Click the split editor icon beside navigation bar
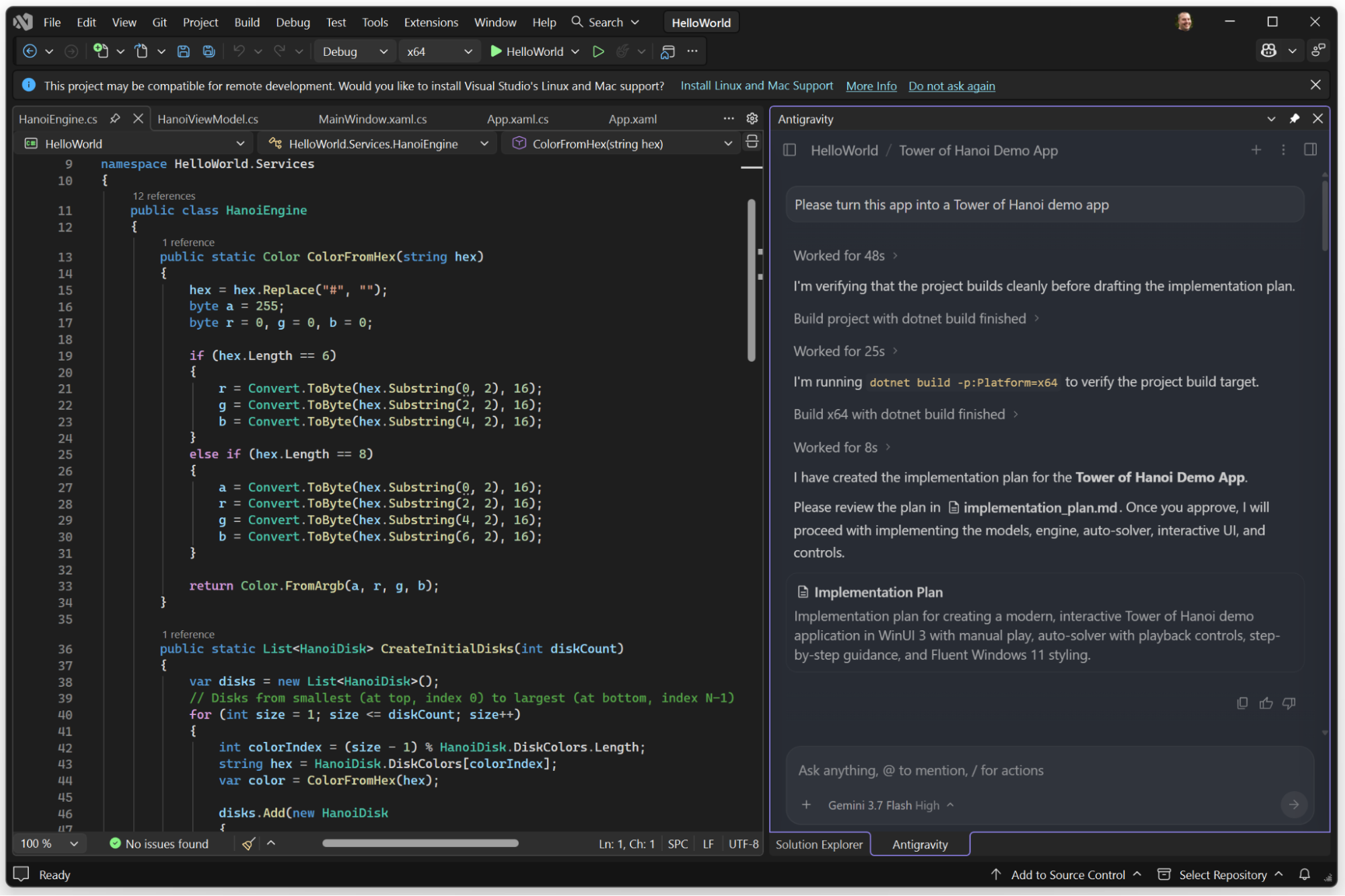The width and height of the screenshot is (1345, 896). [752, 142]
